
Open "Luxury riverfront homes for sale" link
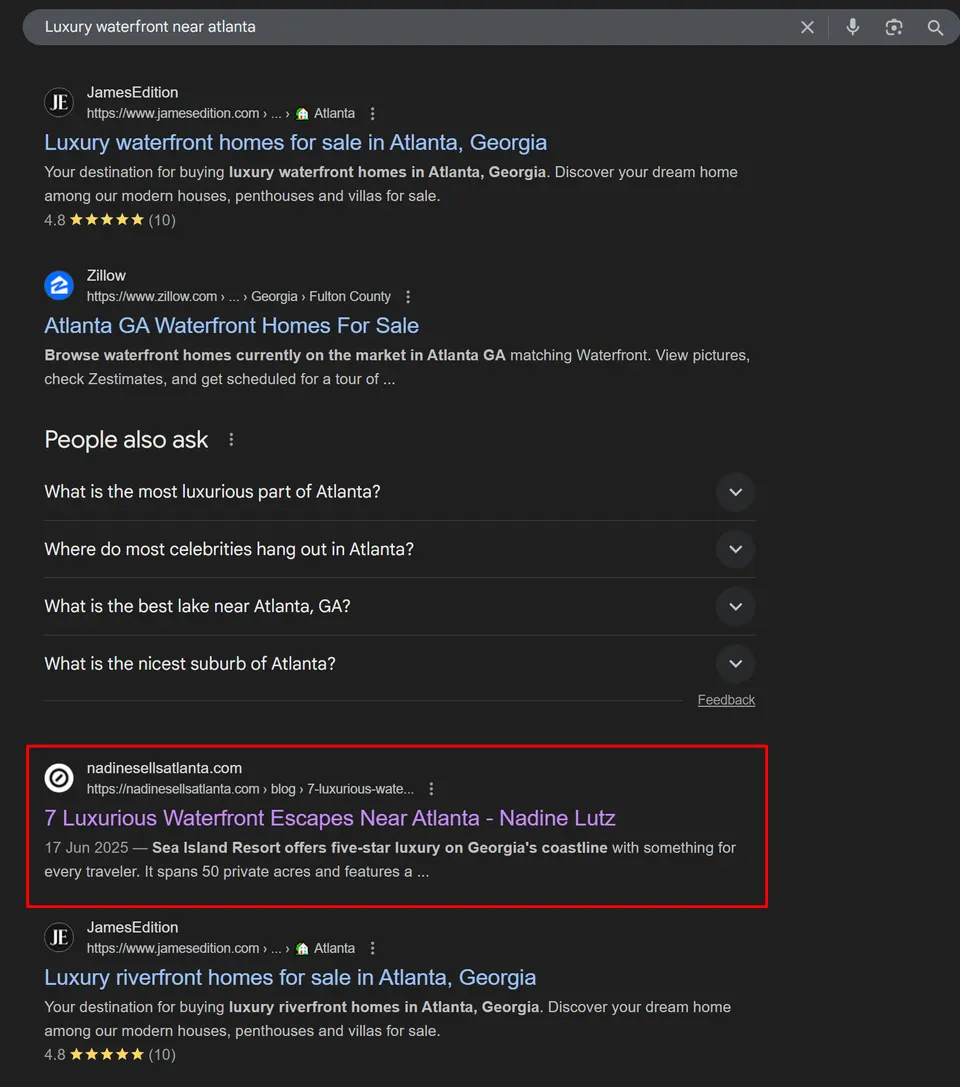(290, 977)
